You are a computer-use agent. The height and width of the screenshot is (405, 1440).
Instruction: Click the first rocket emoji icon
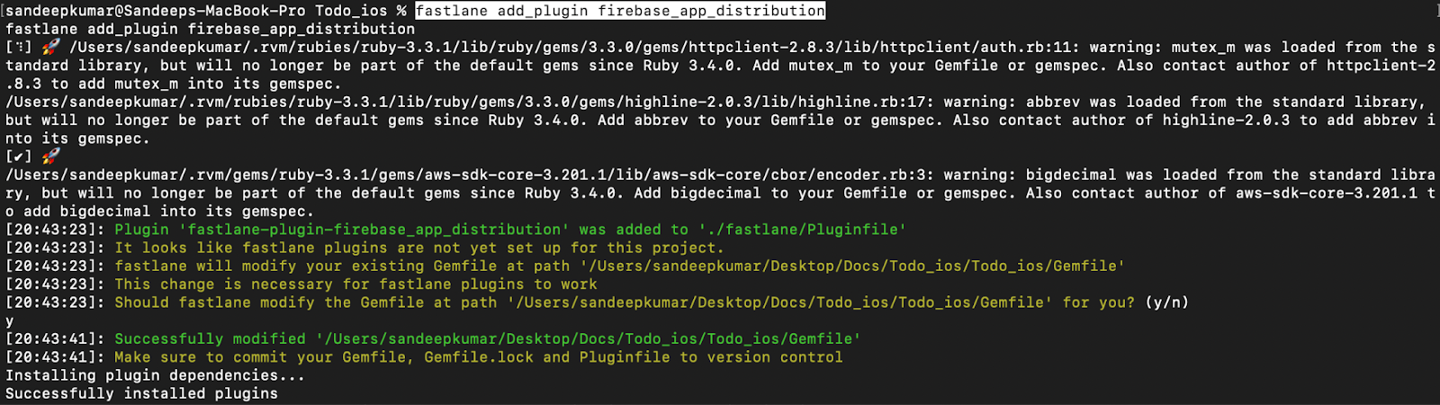(51, 47)
